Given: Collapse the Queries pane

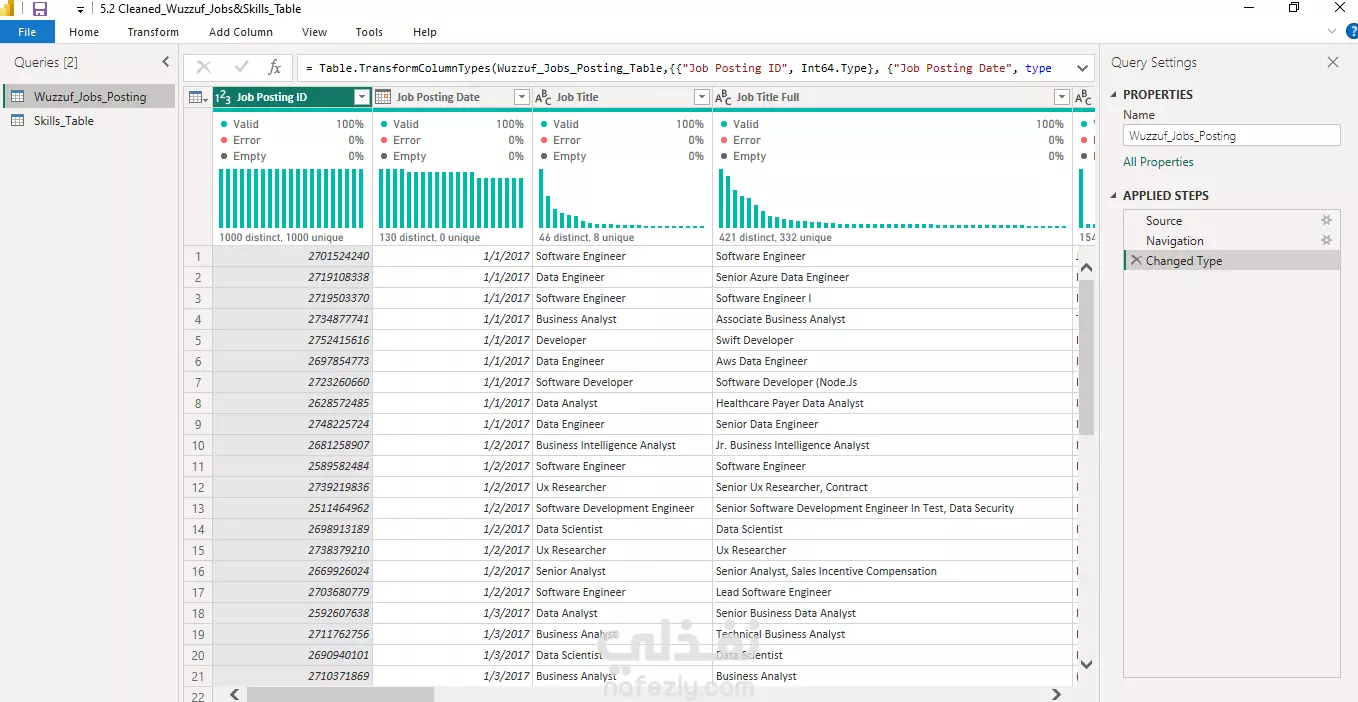Looking at the screenshot, I should 166,62.
